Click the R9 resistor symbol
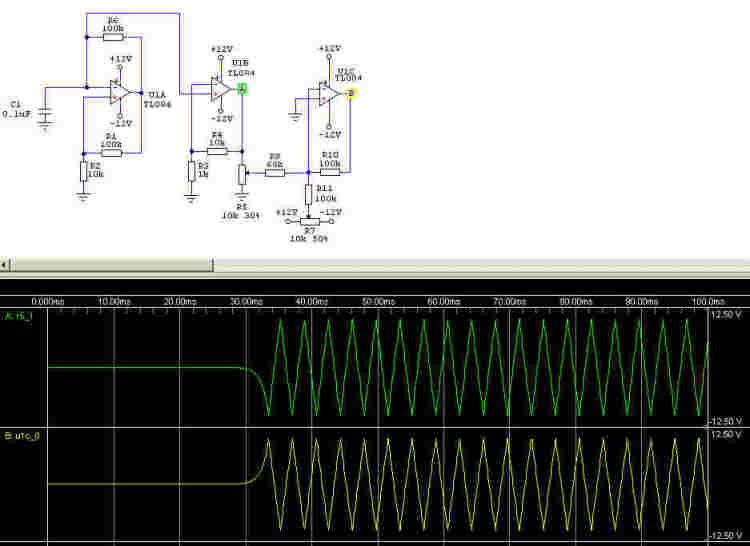The width and height of the screenshot is (750, 546). pyautogui.click(x=274, y=172)
